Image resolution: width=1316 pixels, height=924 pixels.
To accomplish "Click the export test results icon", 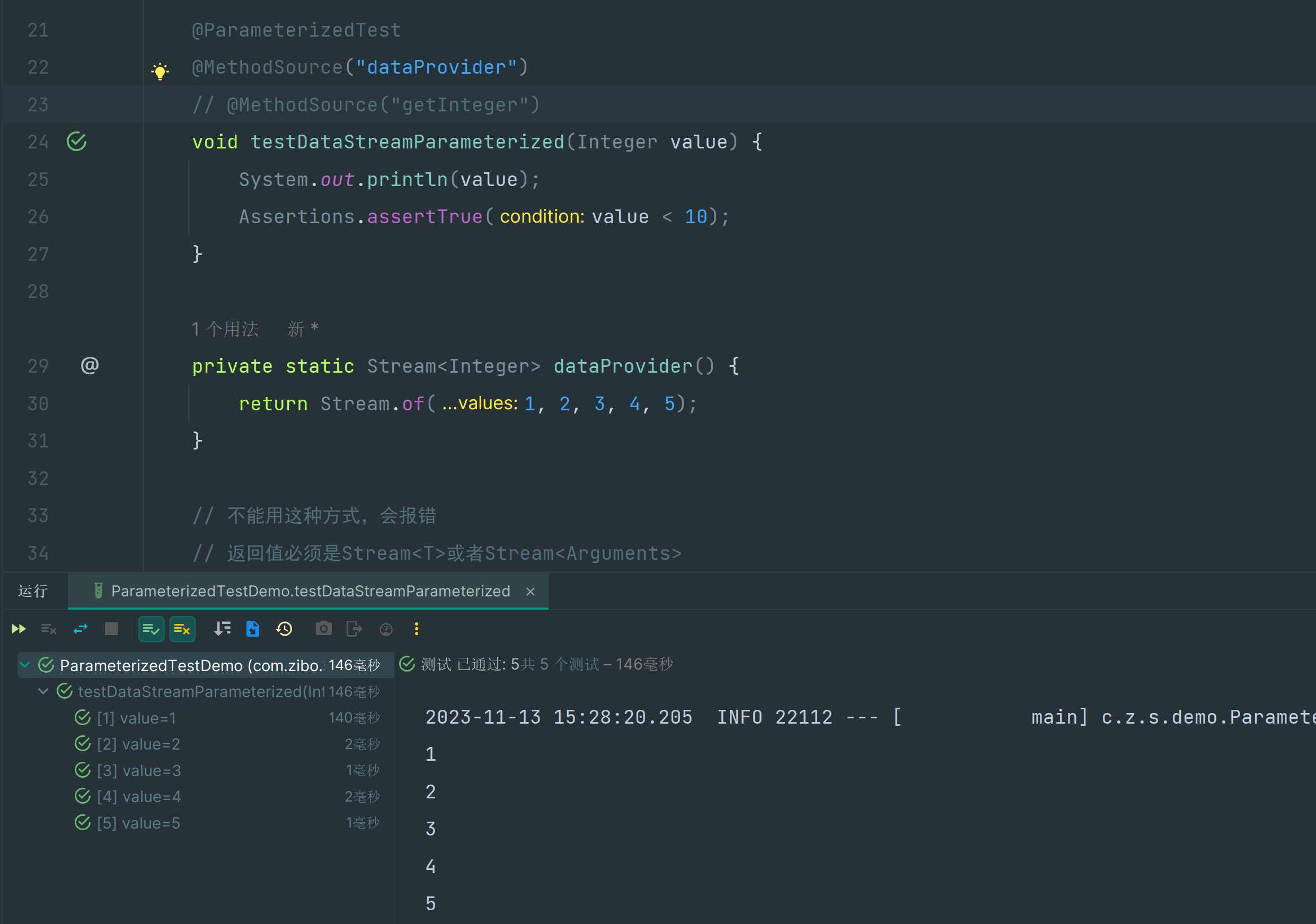I will [354, 629].
